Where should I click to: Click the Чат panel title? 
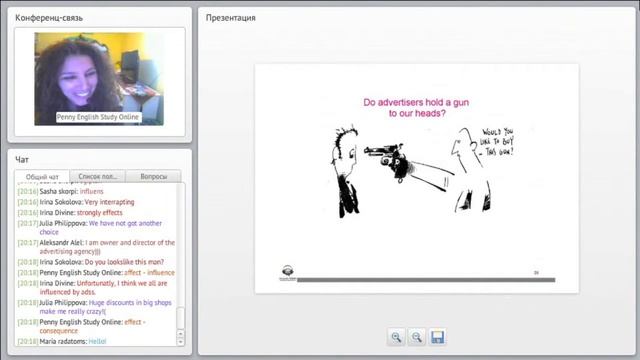22,160
